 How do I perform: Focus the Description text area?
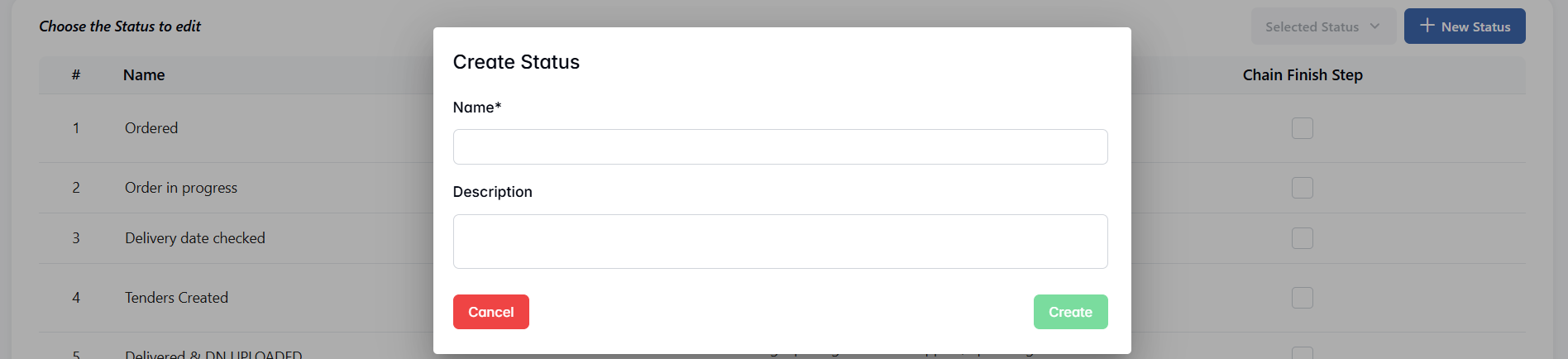(x=780, y=242)
